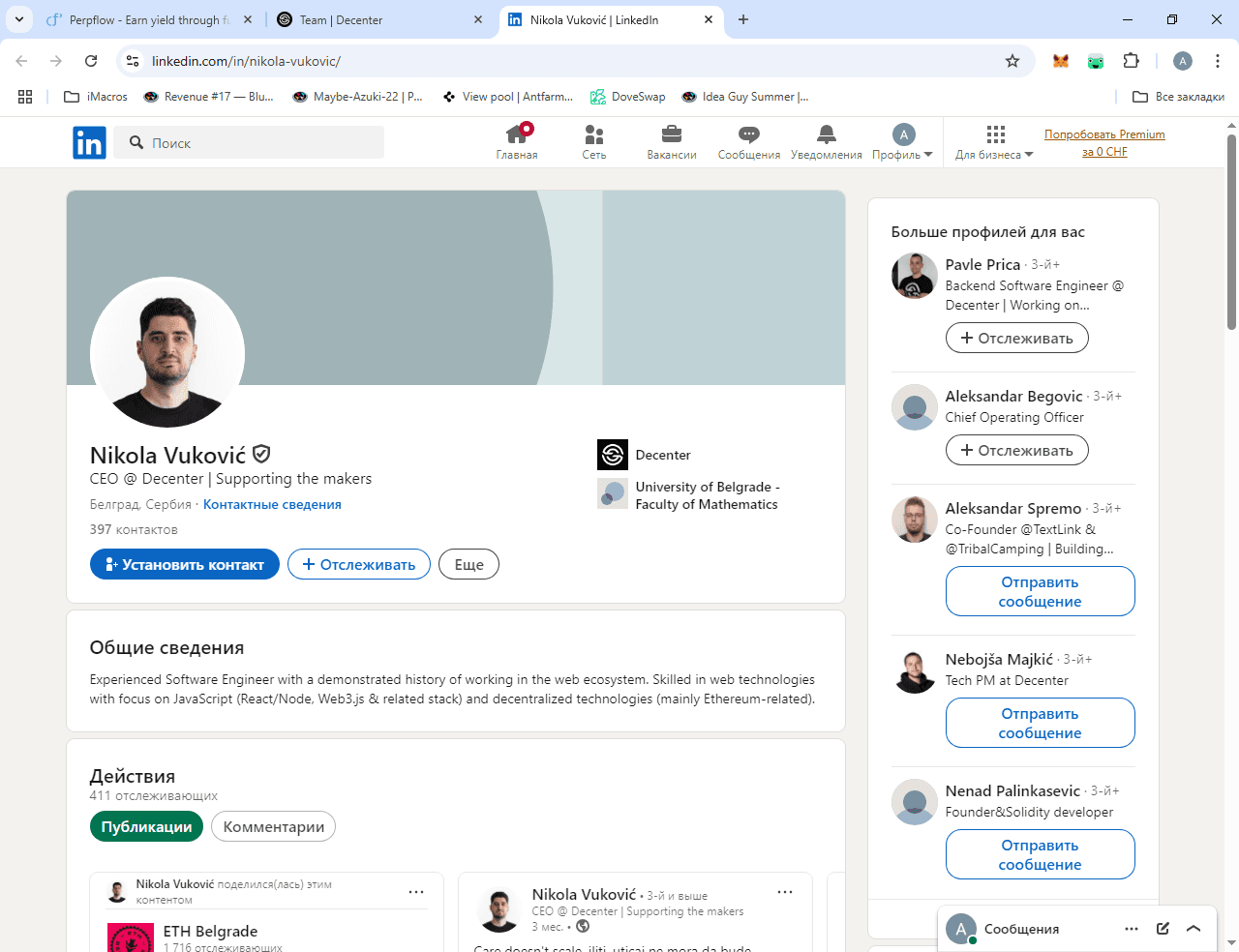Open three-dot menu on the Nikola Vuković post
The height and width of the screenshot is (952, 1239).
tap(785, 892)
